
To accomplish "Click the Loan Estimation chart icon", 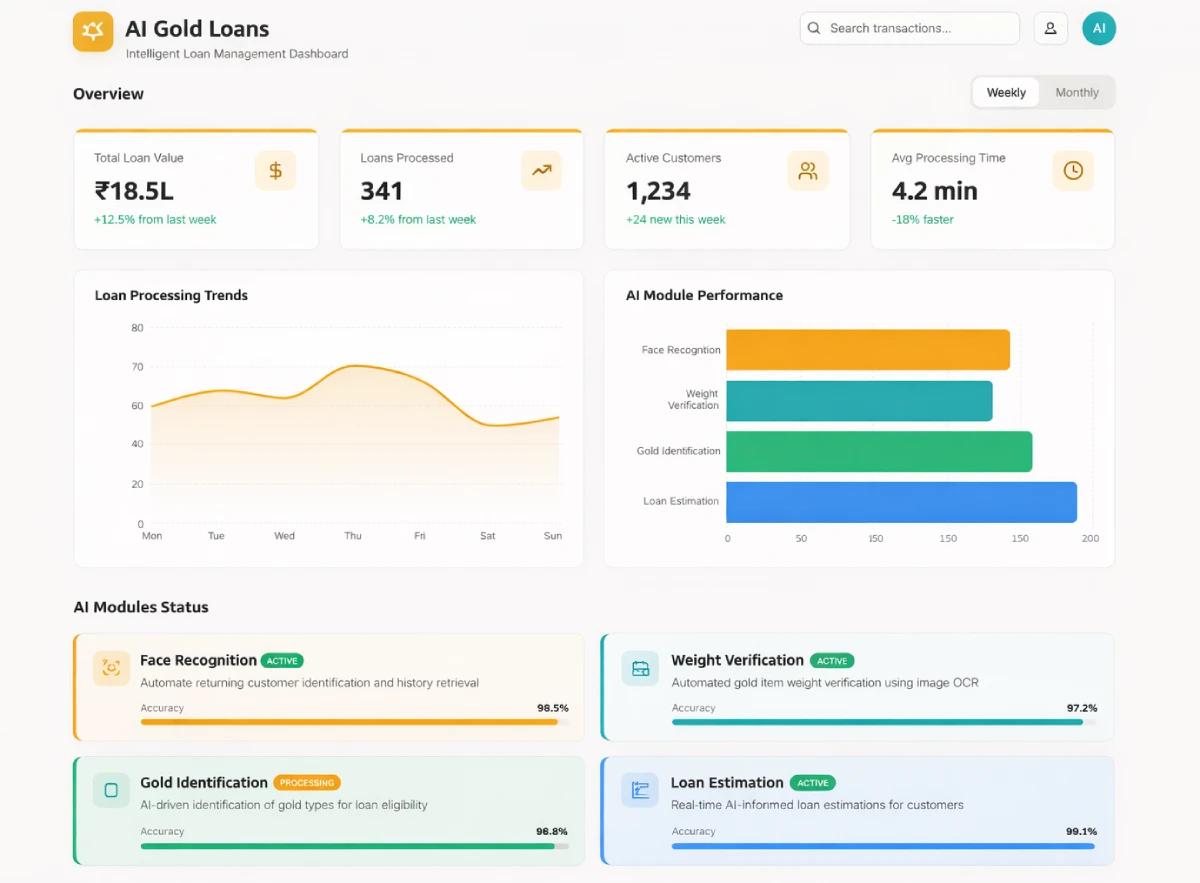I will tap(640, 790).
